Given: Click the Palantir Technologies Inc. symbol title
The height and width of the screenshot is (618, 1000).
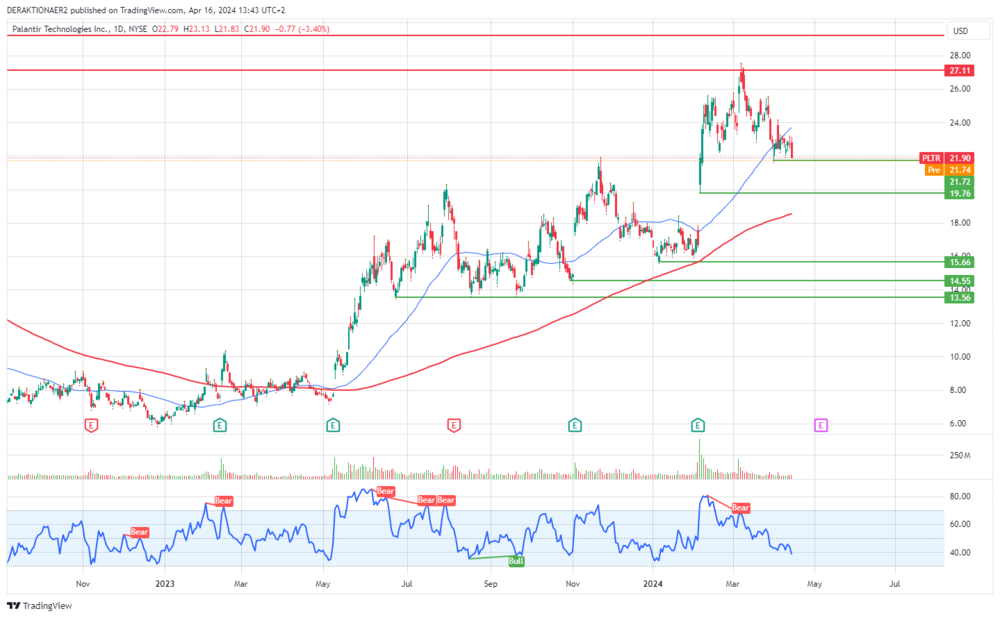Looking at the screenshot, I should 60,29.
